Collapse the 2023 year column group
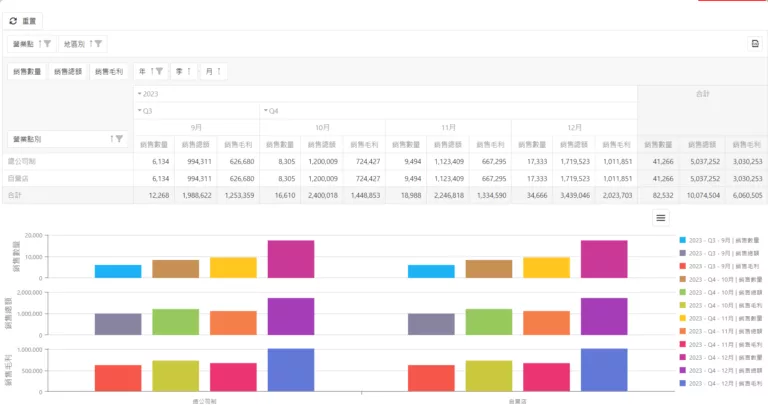Viewport: 768px width, 406px height. click(140, 94)
